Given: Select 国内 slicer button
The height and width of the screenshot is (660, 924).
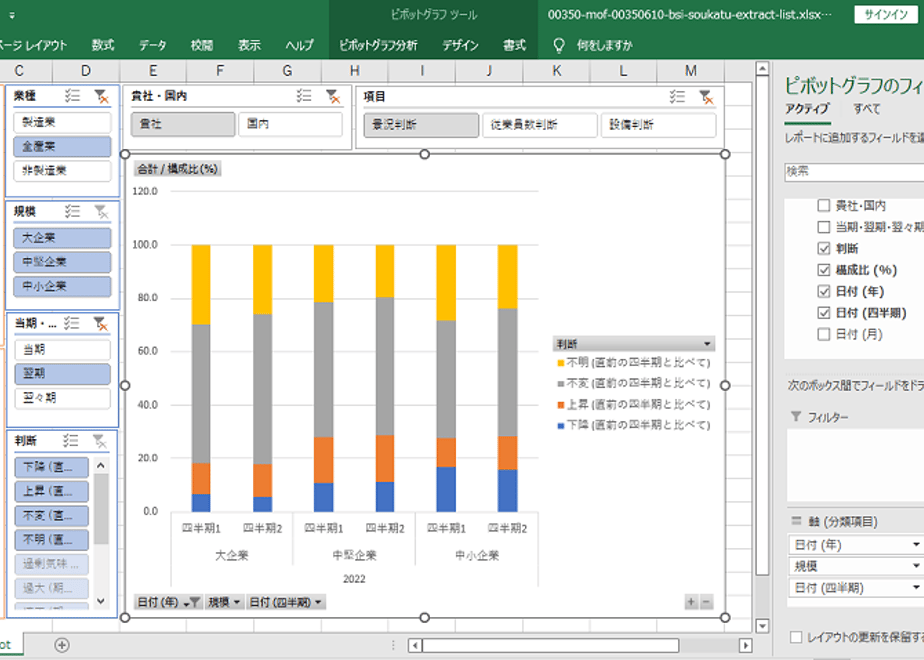Looking at the screenshot, I should [x=290, y=124].
